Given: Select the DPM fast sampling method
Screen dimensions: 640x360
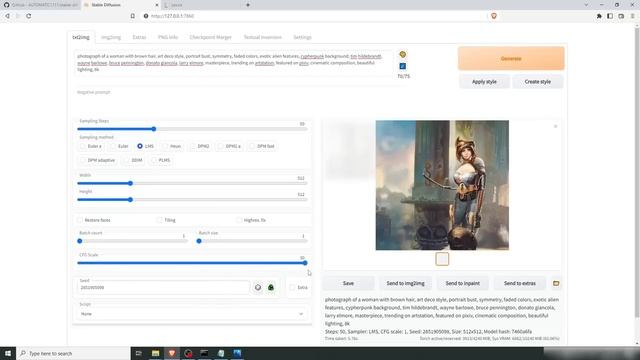Looking at the screenshot, I should click(262, 146).
